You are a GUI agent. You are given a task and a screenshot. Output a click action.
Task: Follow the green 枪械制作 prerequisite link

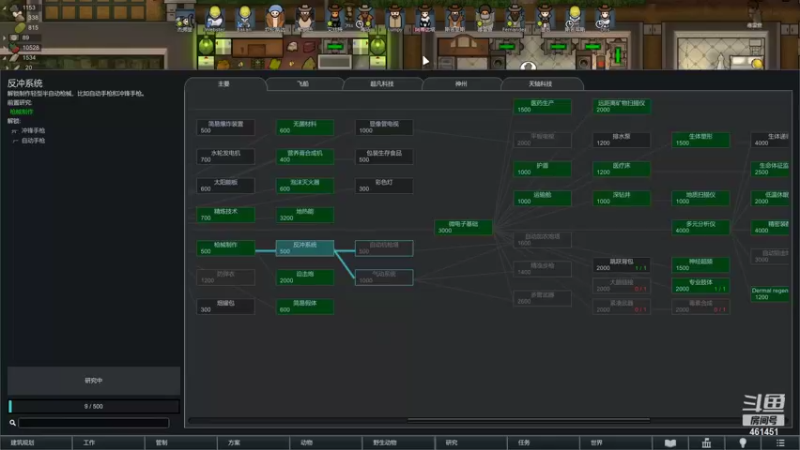click(x=21, y=112)
